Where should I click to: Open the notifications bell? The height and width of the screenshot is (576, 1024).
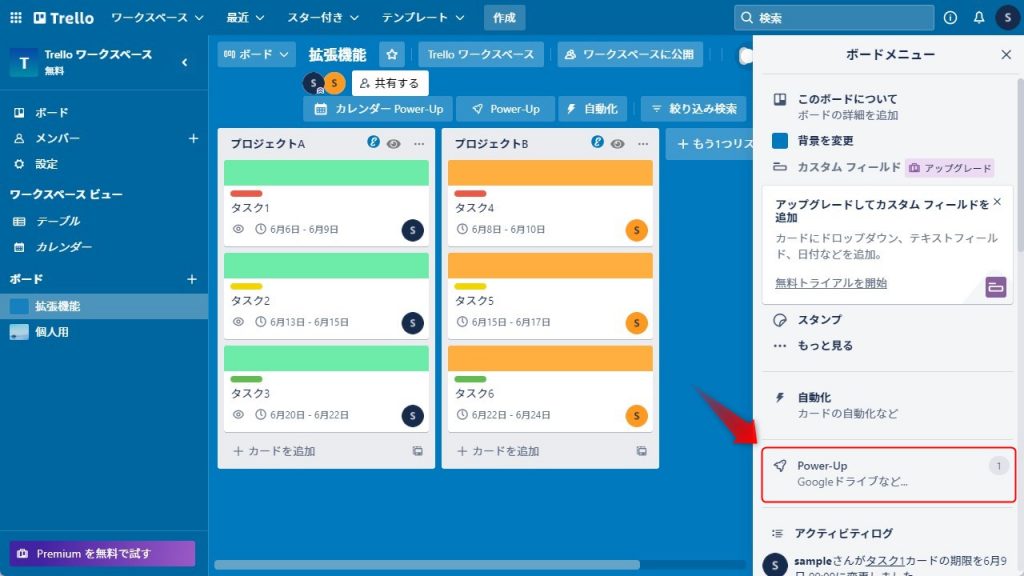click(978, 18)
